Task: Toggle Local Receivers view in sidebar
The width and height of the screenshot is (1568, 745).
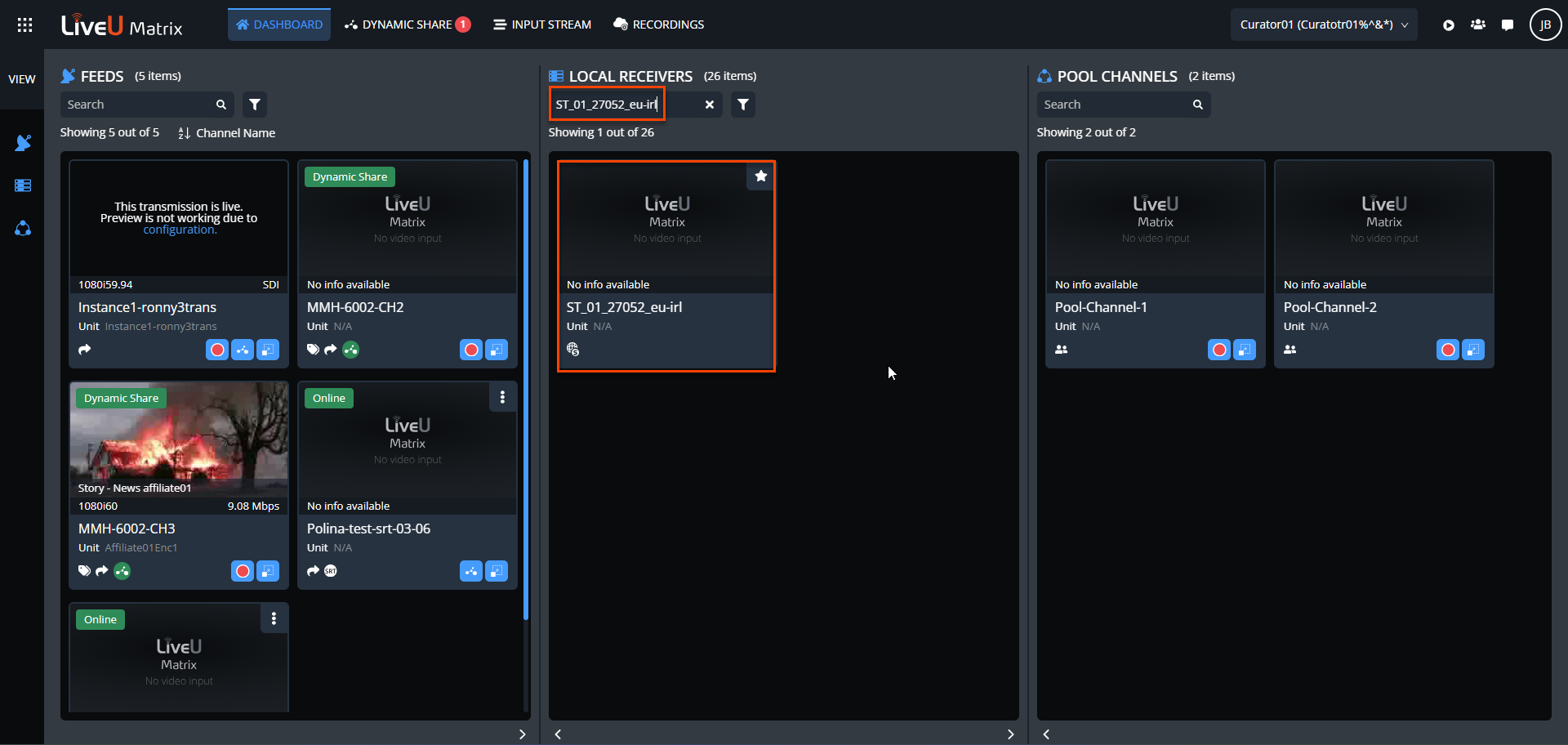Action: pyautogui.click(x=23, y=185)
